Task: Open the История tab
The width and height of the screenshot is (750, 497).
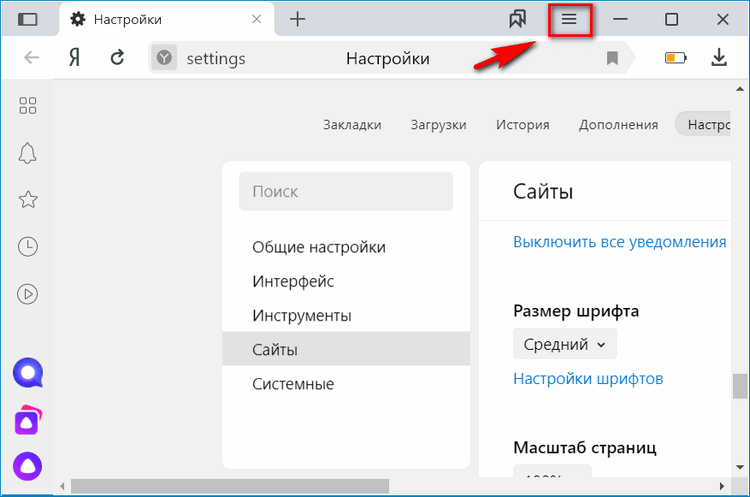Action: click(522, 125)
